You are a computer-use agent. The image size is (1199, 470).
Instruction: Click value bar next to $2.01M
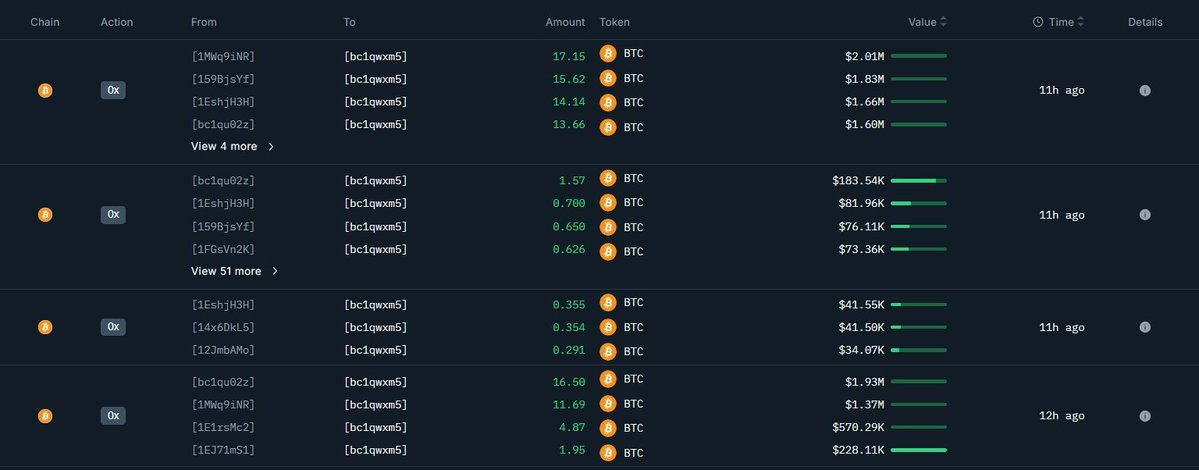pyautogui.click(x=918, y=56)
